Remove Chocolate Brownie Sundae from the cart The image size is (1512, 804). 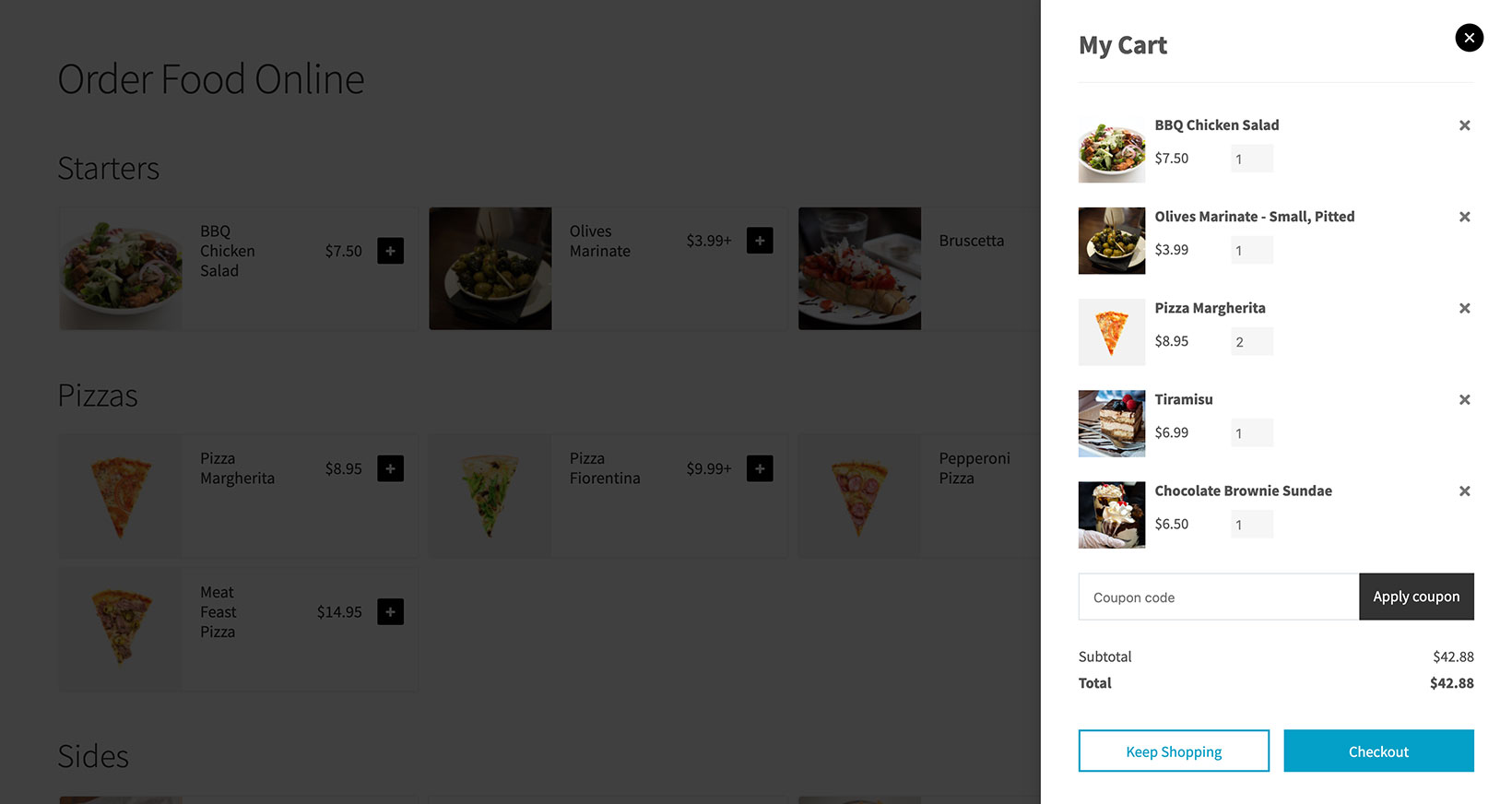pos(1464,491)
